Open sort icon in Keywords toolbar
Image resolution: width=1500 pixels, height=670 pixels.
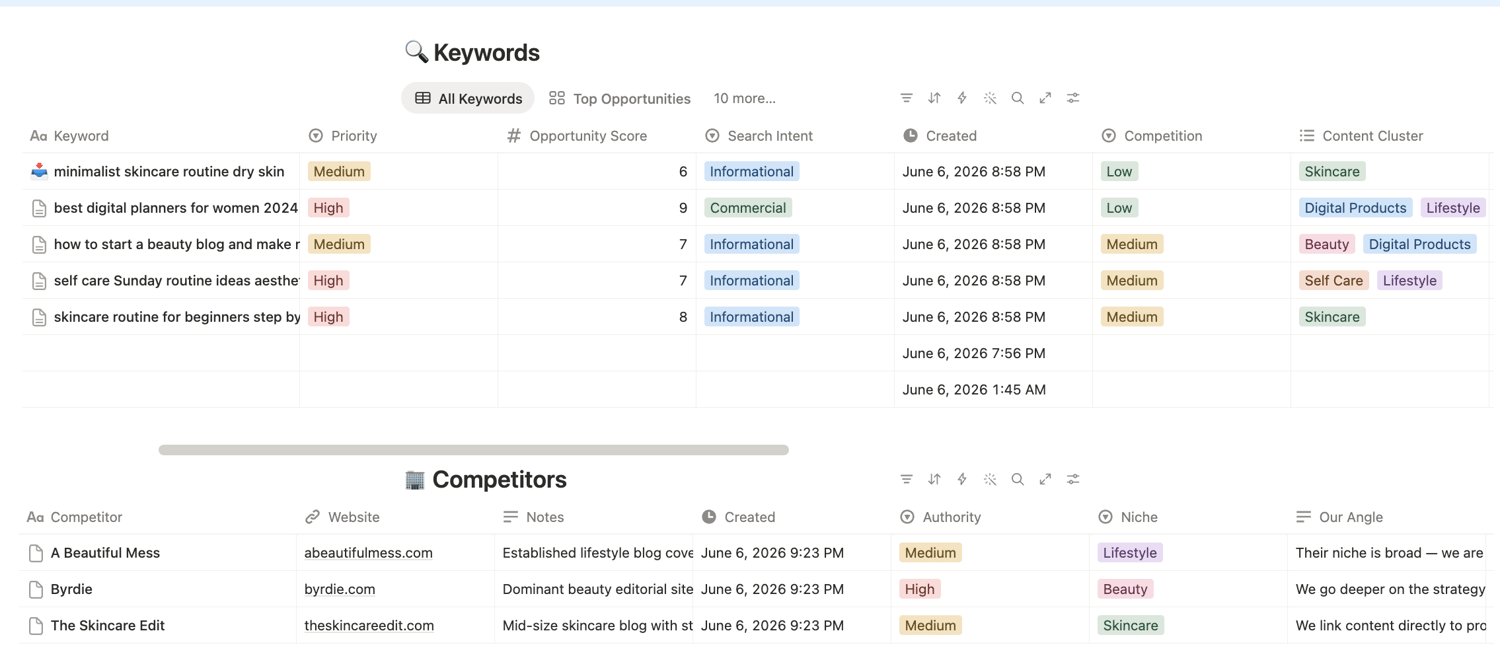[934, 98]
